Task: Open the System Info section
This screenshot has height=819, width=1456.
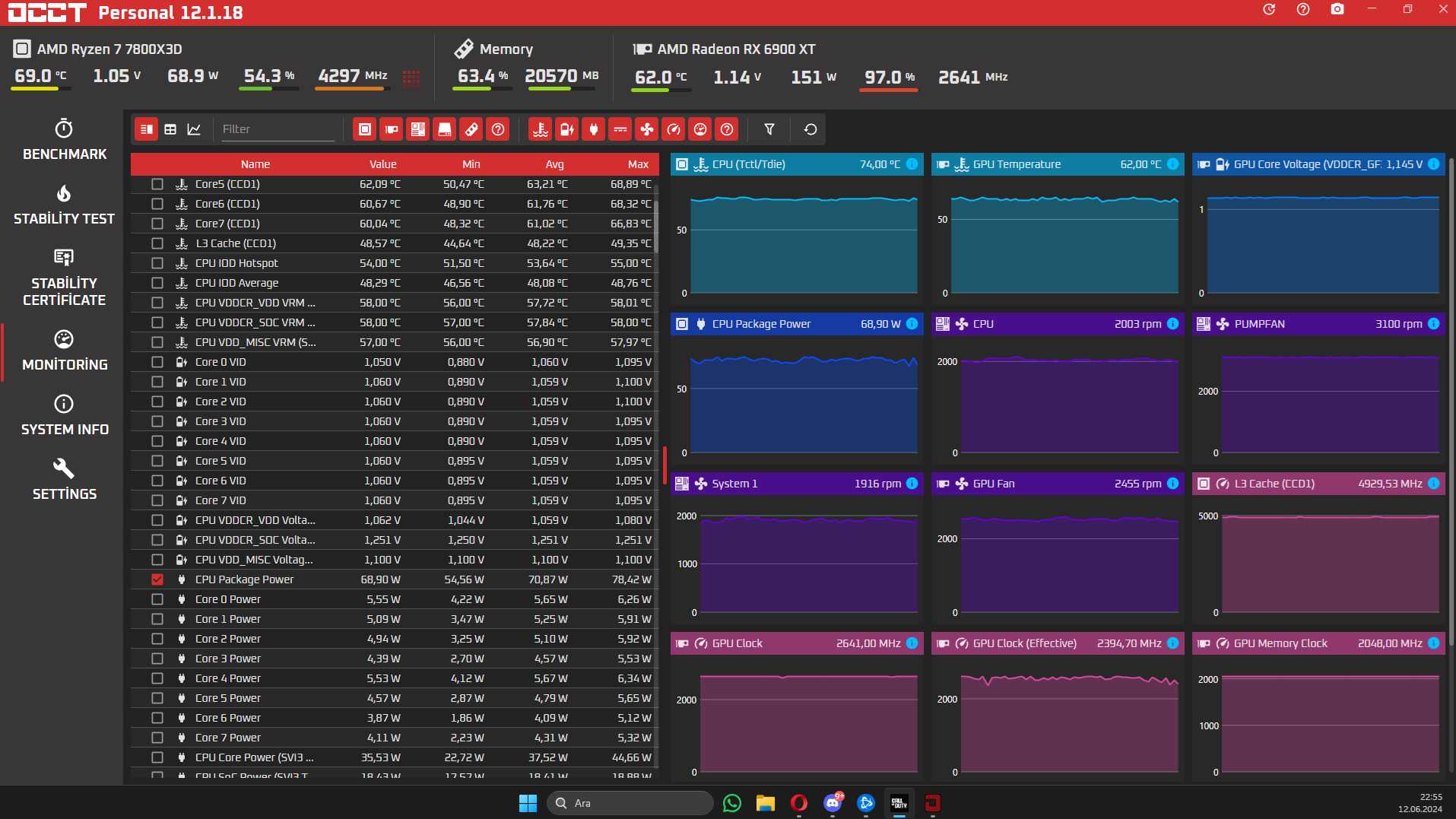Action: coord(64,415)
